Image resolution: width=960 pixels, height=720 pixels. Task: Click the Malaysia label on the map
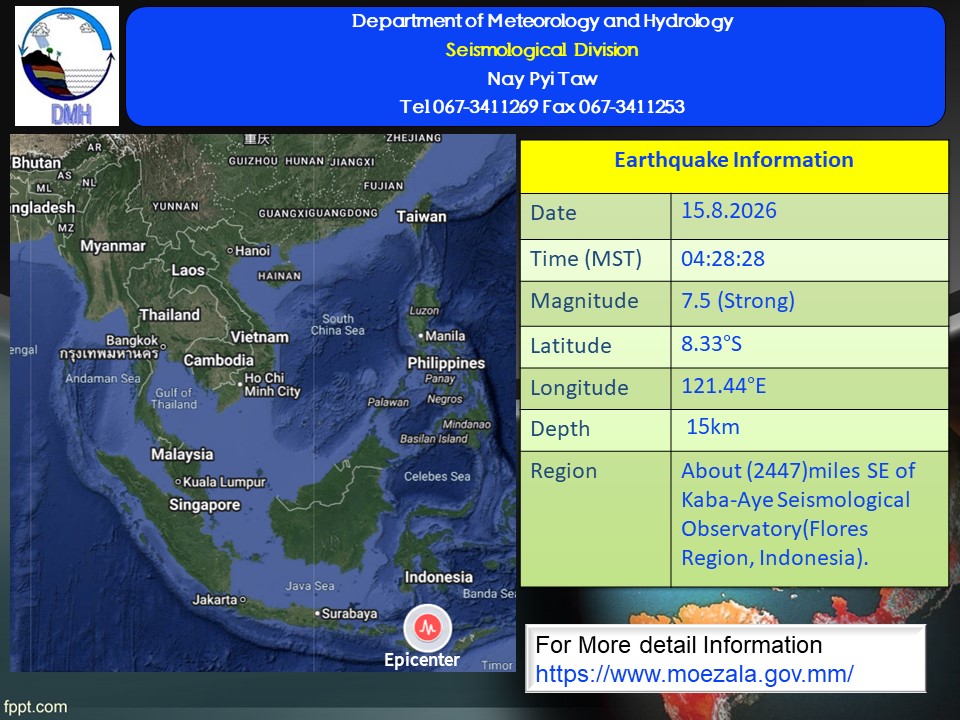click(182, 454)
